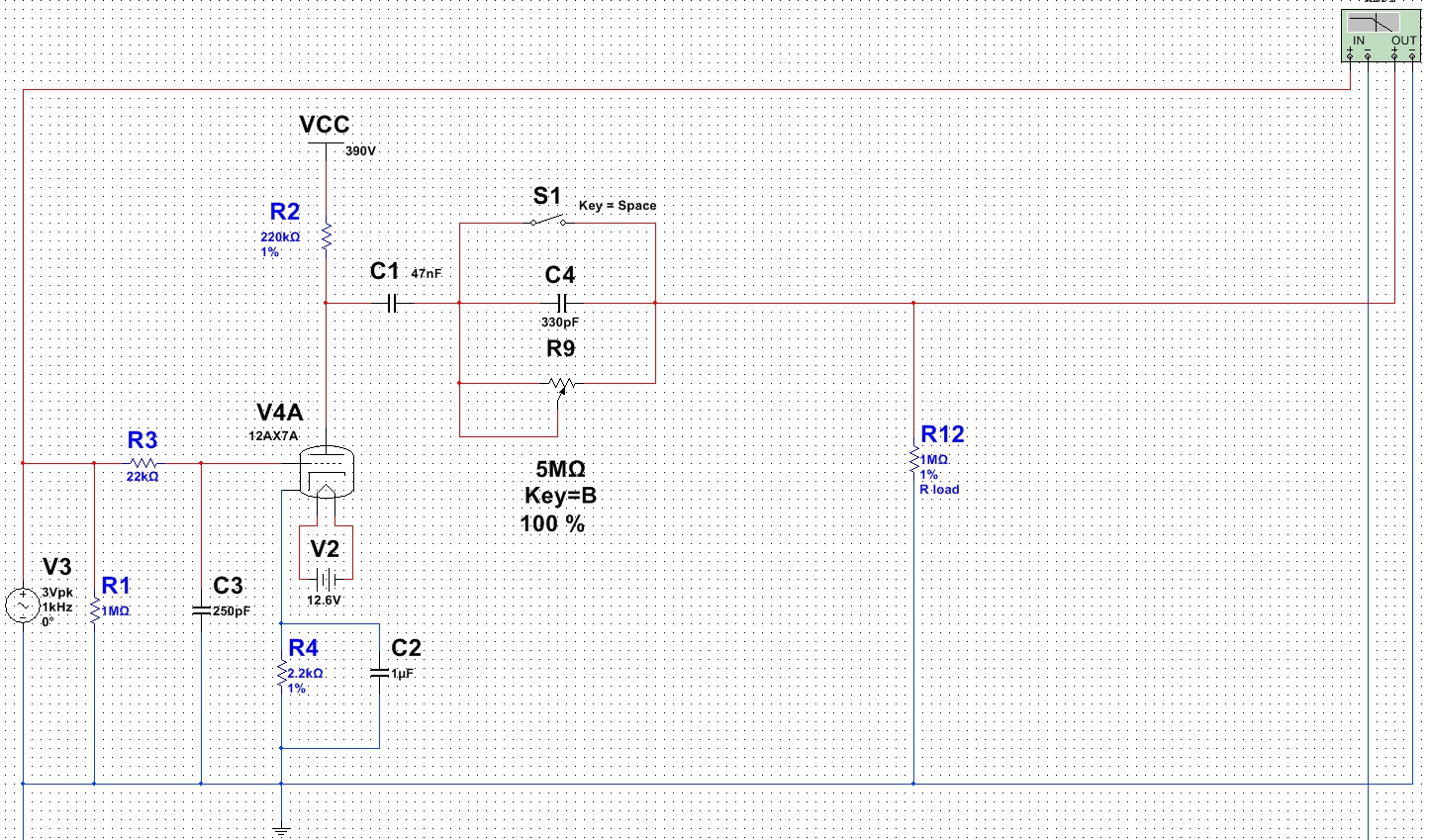Viewport: 1429px width, 840px height.
Task: Click the VCC power label
Action: coord(325,126)
